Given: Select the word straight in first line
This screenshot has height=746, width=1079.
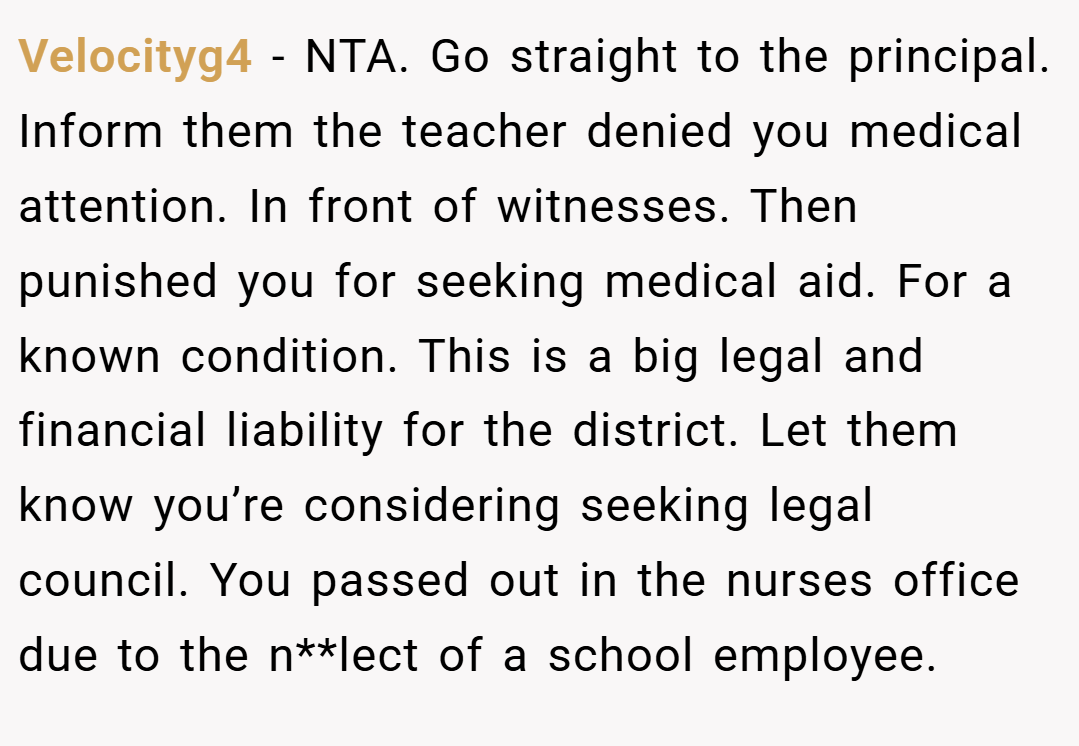Looking at the screenshot, I should point(594,57).
